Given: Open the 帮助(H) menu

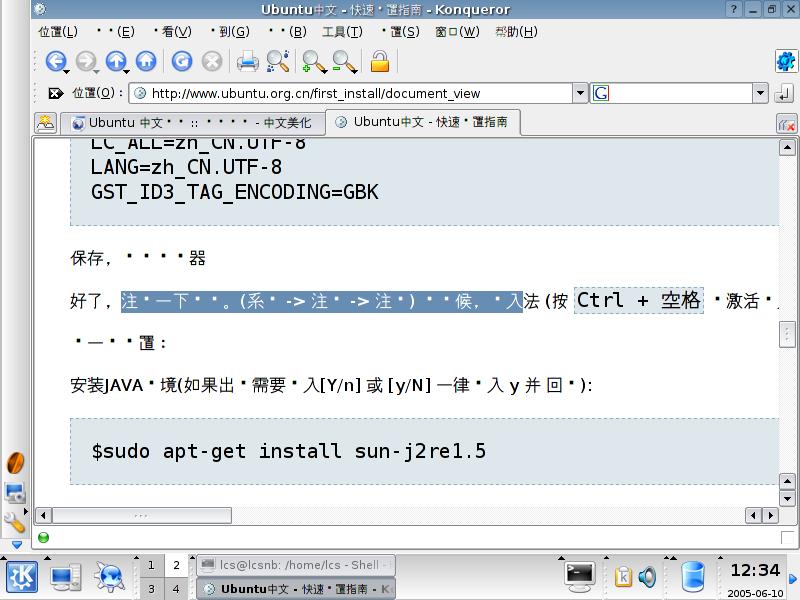Looking at the screenshot, I should (x=516, y=32).
